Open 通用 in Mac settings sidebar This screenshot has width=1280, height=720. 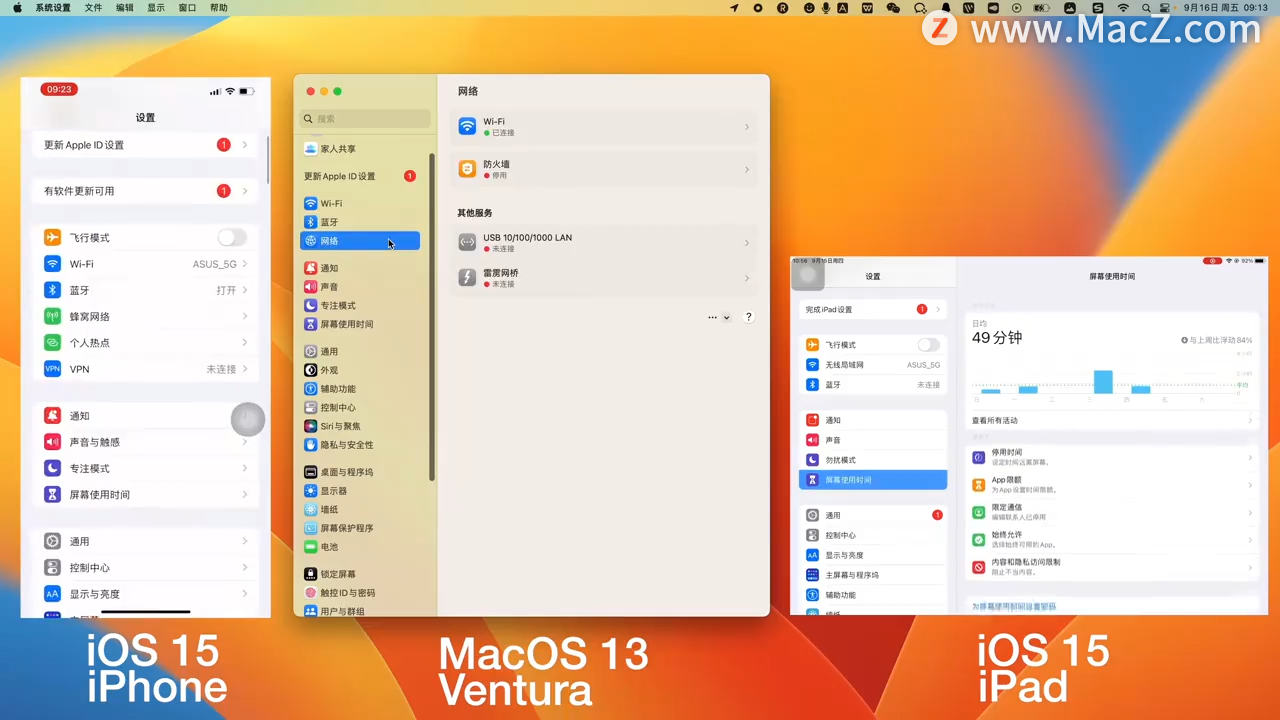point(360,352)
